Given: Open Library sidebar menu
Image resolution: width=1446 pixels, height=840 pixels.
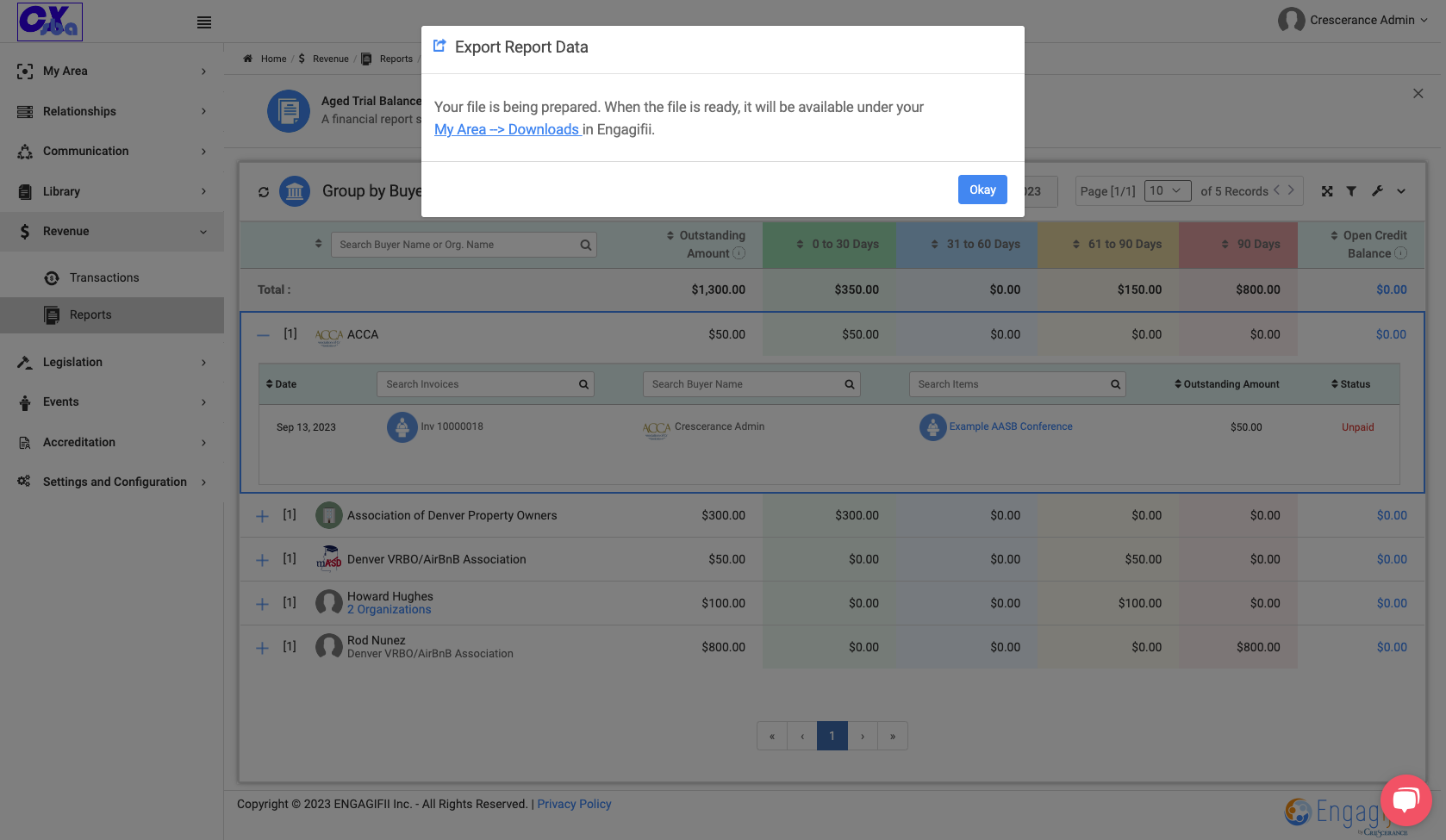Looking at the screenshot, I should [112, 191].
